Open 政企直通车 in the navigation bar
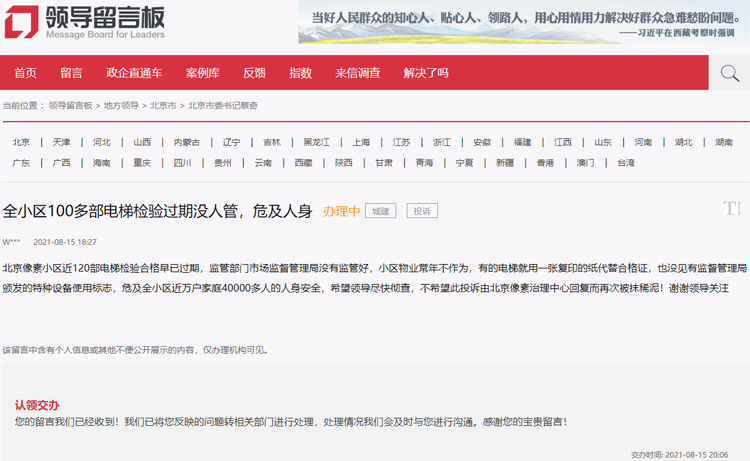 pos(134,73)
